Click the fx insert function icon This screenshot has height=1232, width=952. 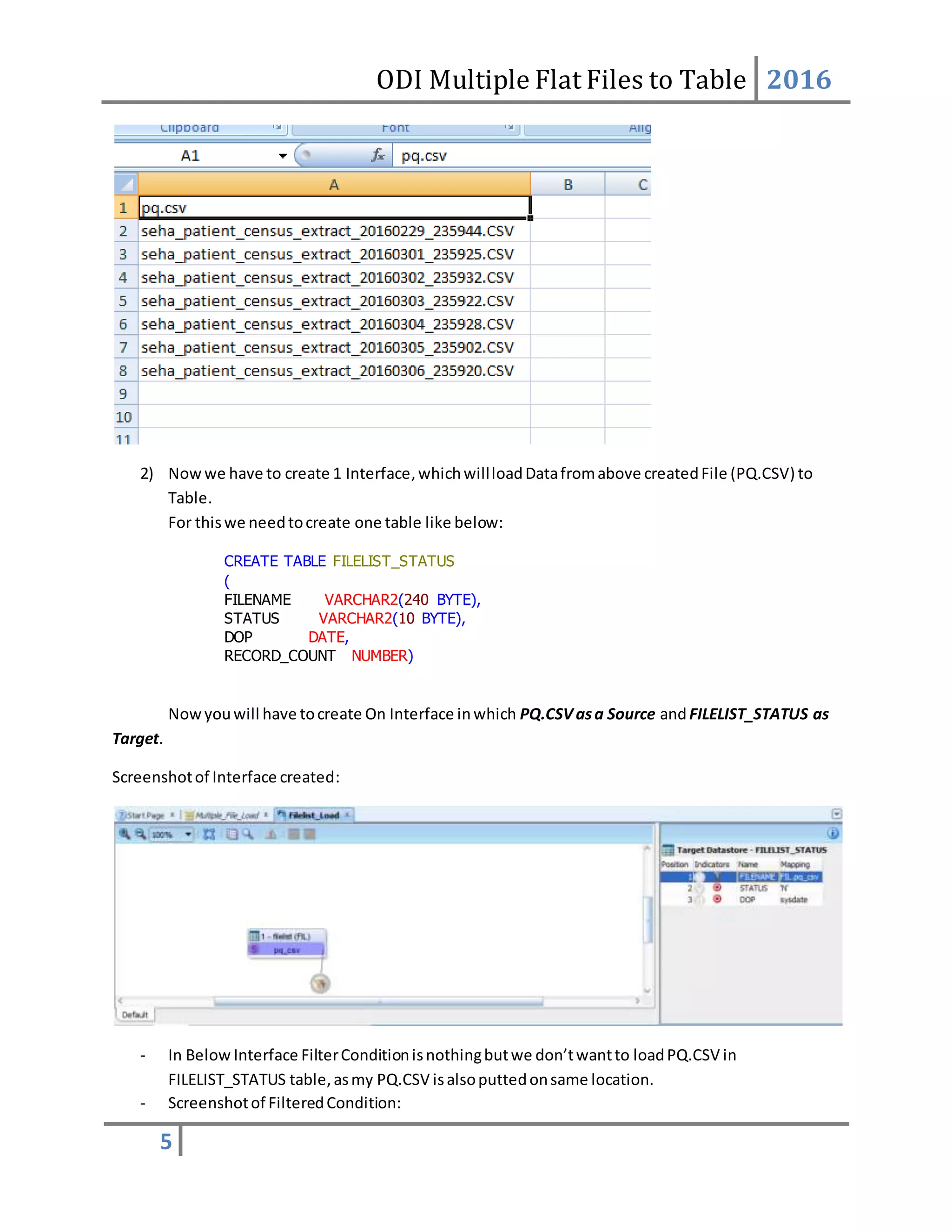click(378, 155)
